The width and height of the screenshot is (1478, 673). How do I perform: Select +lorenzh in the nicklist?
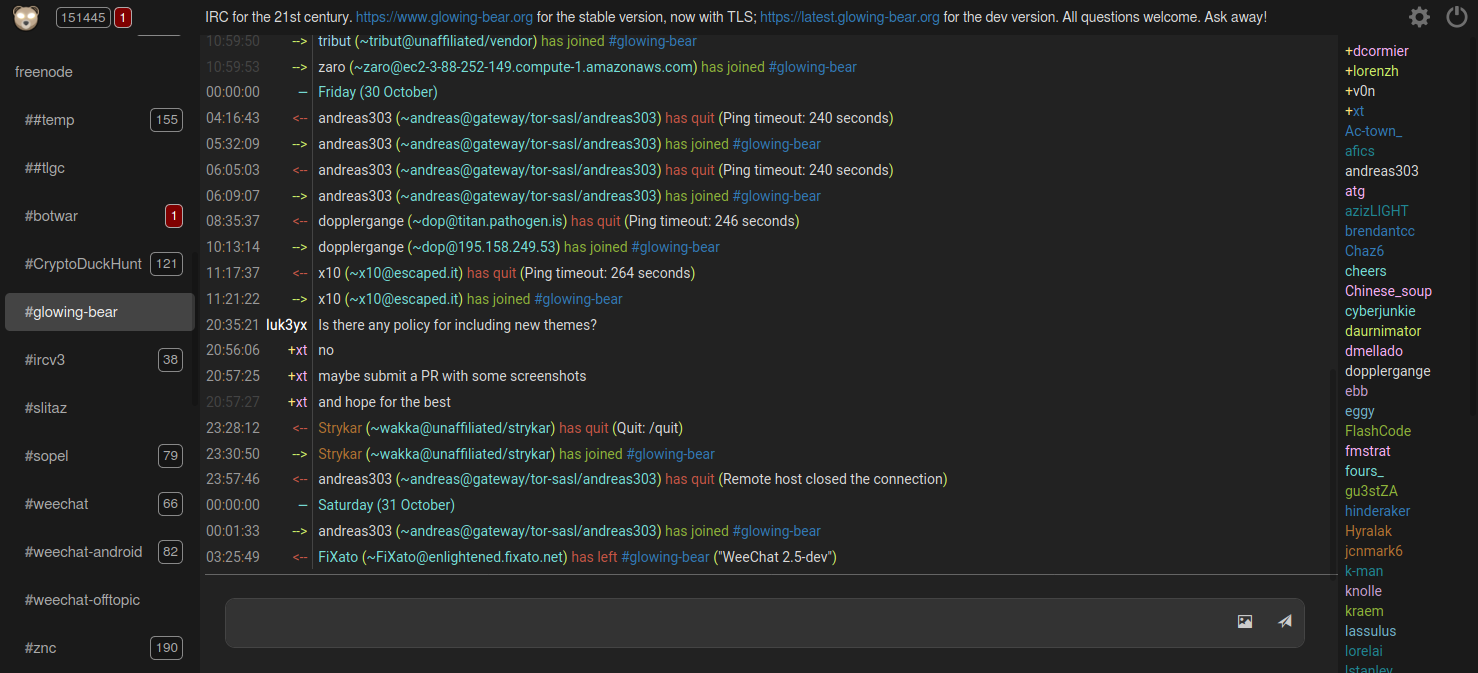pyautogui.click(x=1372, y=71)
